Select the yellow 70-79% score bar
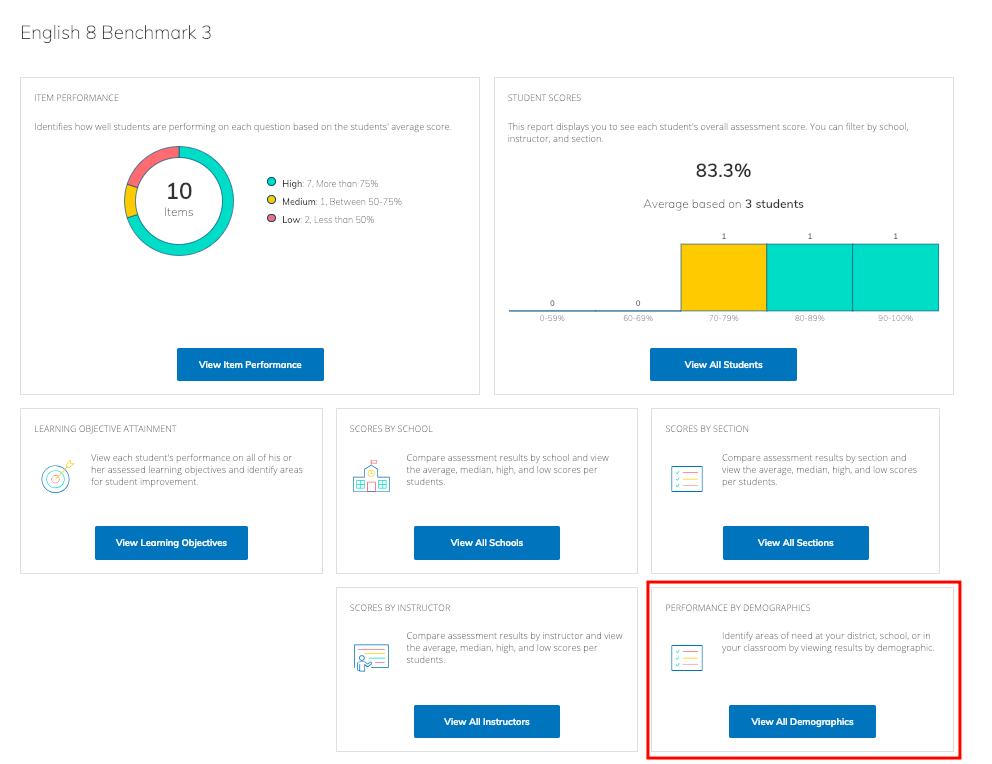The image size is (992, 764). coord(723,278)
